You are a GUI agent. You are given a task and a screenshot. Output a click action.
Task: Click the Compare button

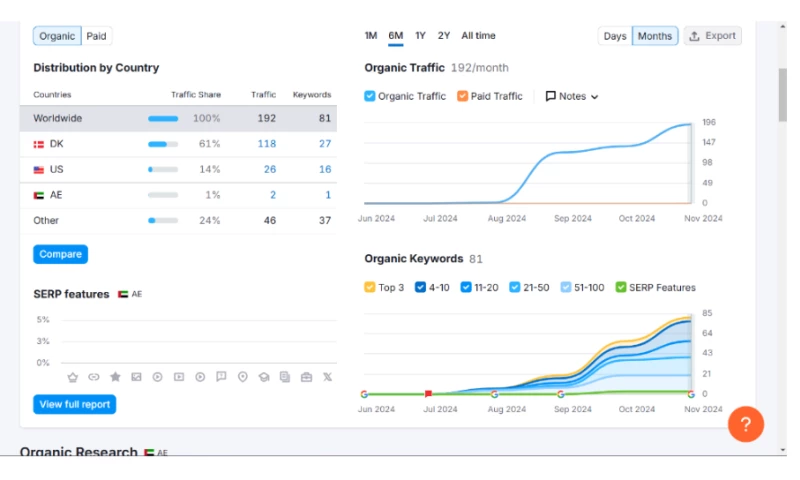click(60, 254)
